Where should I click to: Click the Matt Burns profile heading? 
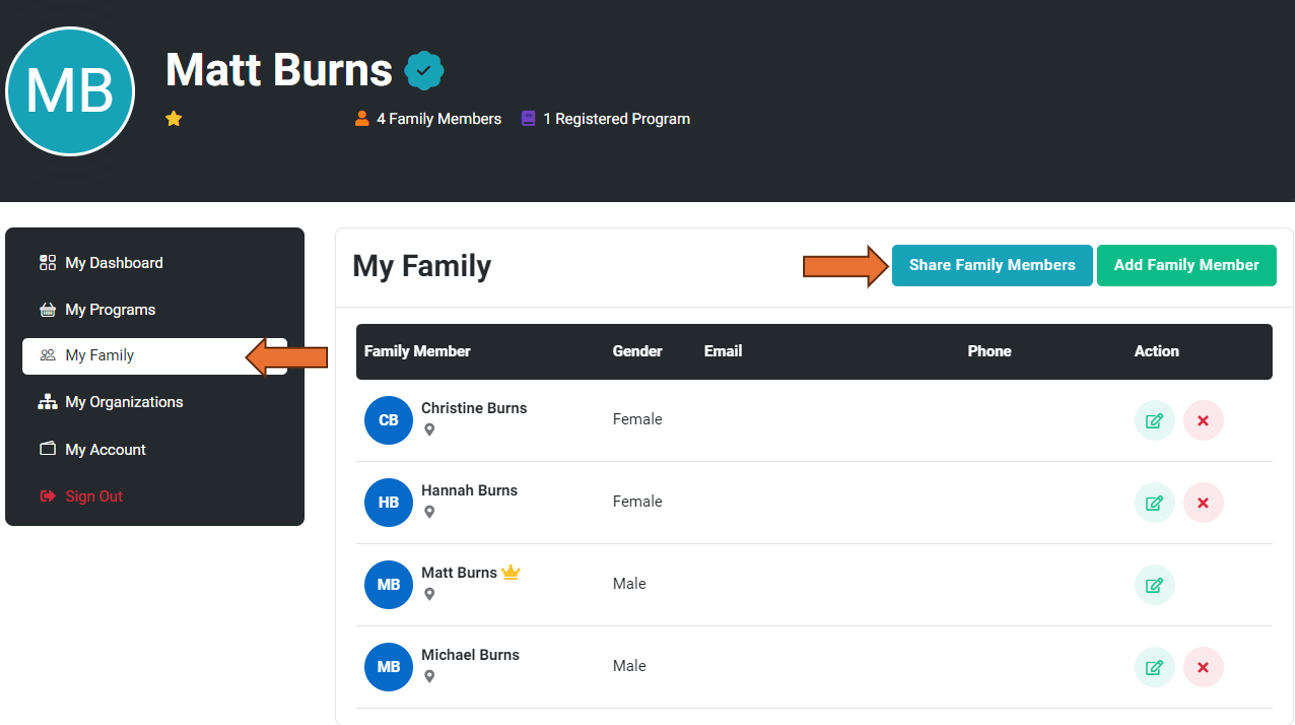tap(279, 70)
